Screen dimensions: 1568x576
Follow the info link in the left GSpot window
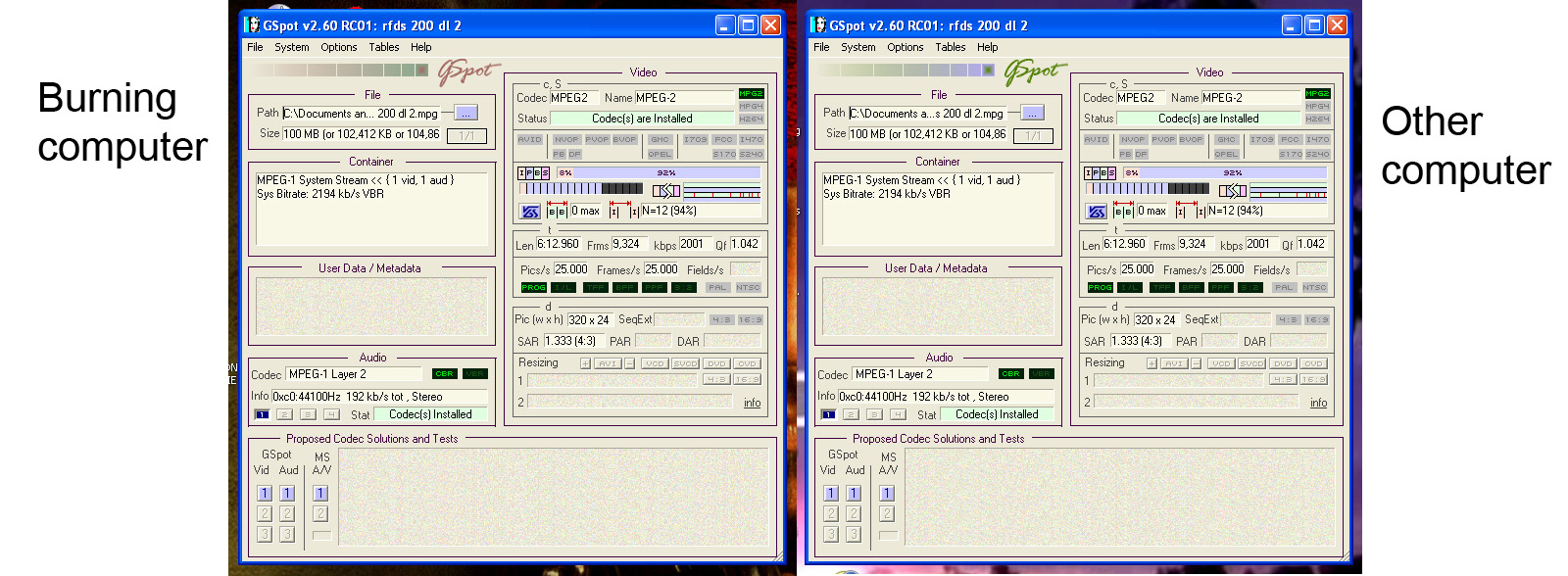(752, 403)
